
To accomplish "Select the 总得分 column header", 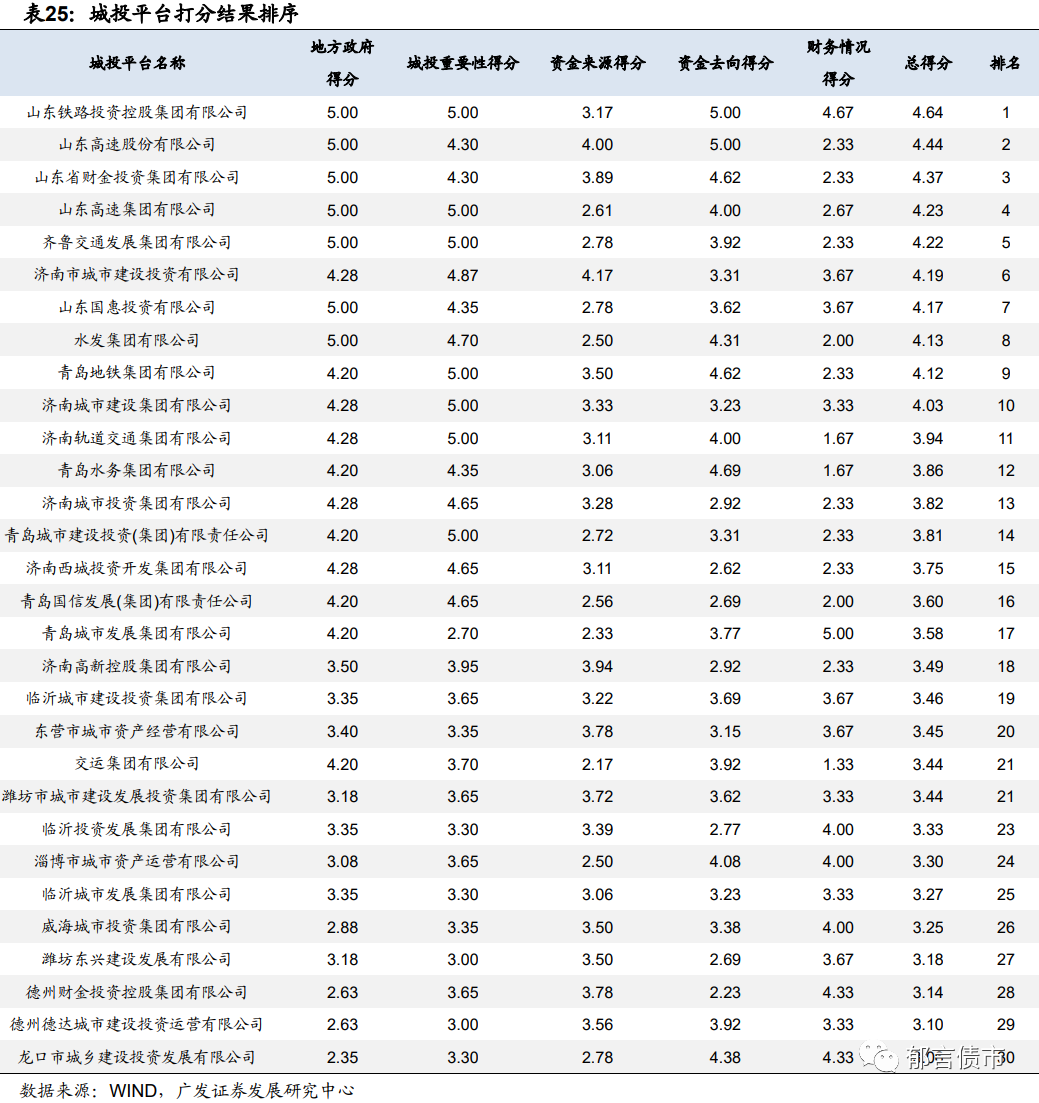I will (928, 63).
